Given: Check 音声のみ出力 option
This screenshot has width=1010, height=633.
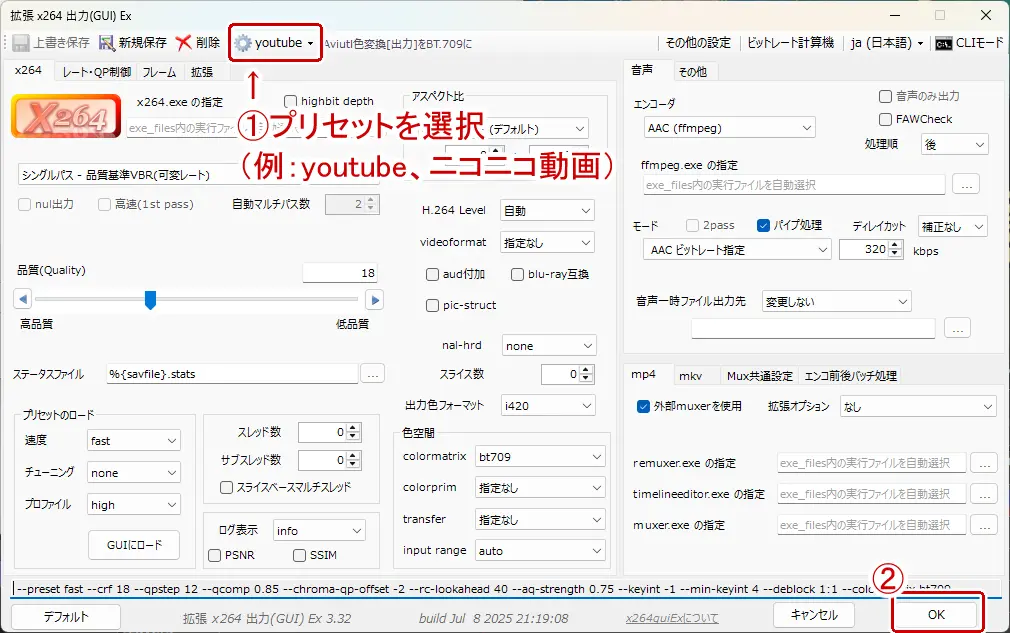Looking at the screenshot, I should pos(885,96).
